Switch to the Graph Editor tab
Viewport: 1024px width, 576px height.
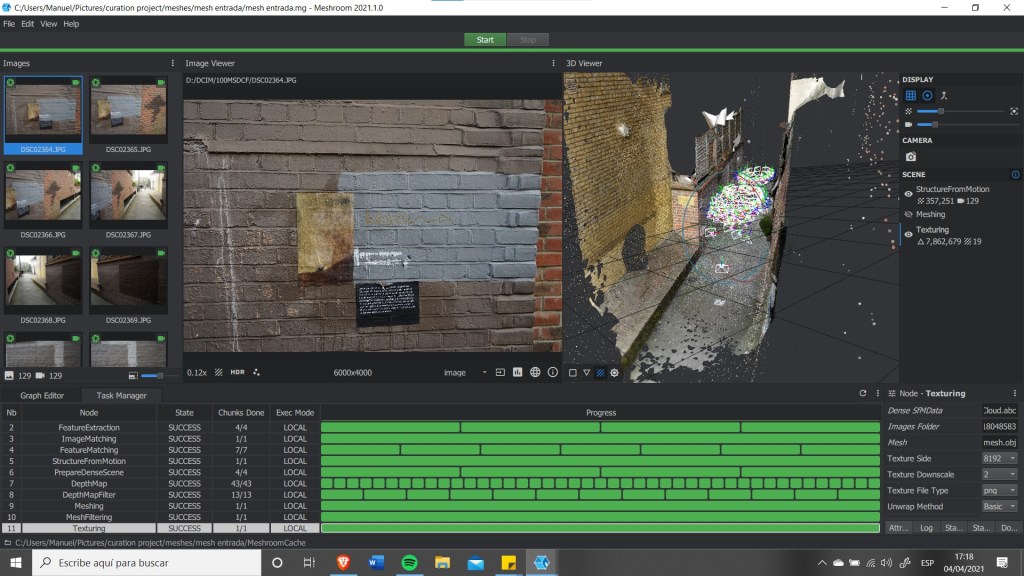(42, 395)
